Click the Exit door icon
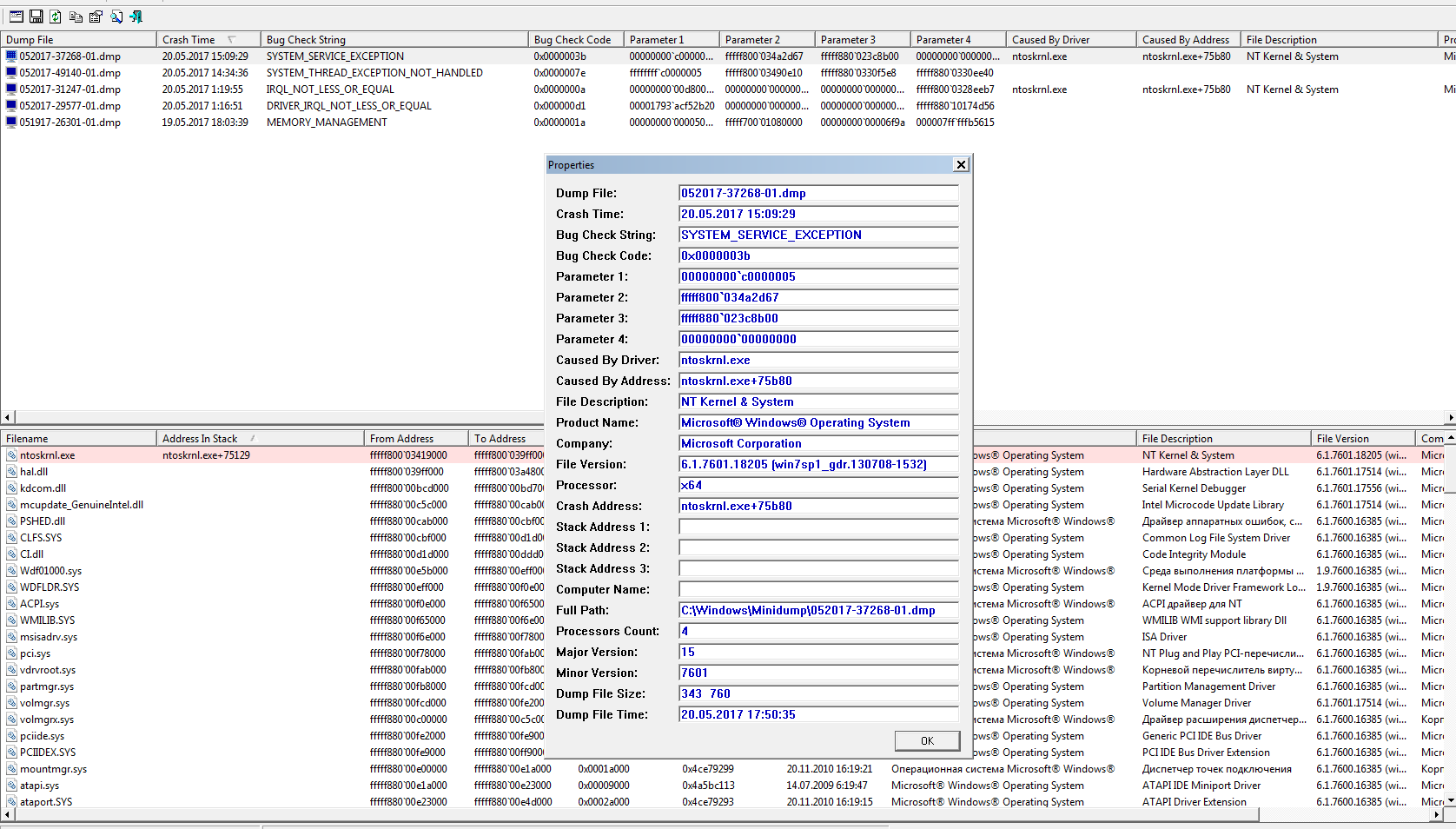This screenshot has height=829, width=1456. (x=136, y=17)
